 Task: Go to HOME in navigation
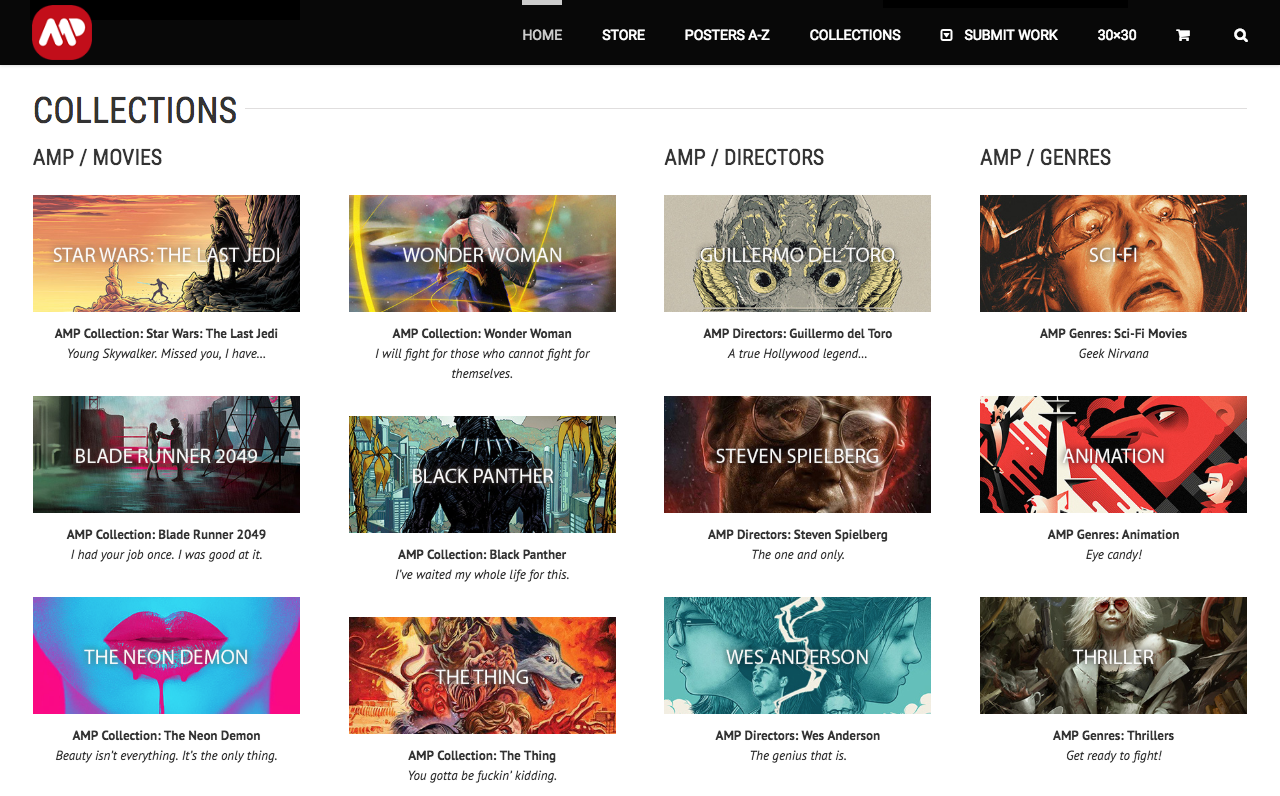point(542,35)
